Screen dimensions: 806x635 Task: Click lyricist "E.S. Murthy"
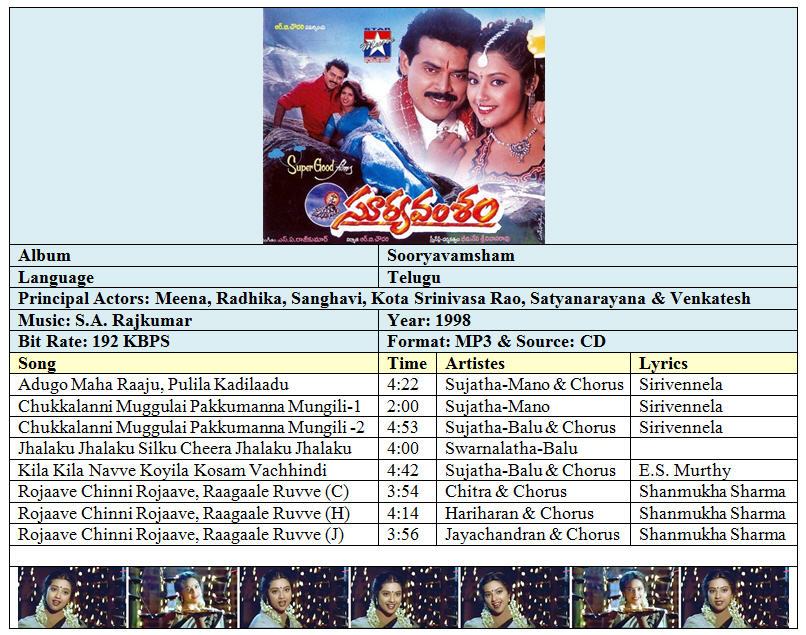pos(685,470)
